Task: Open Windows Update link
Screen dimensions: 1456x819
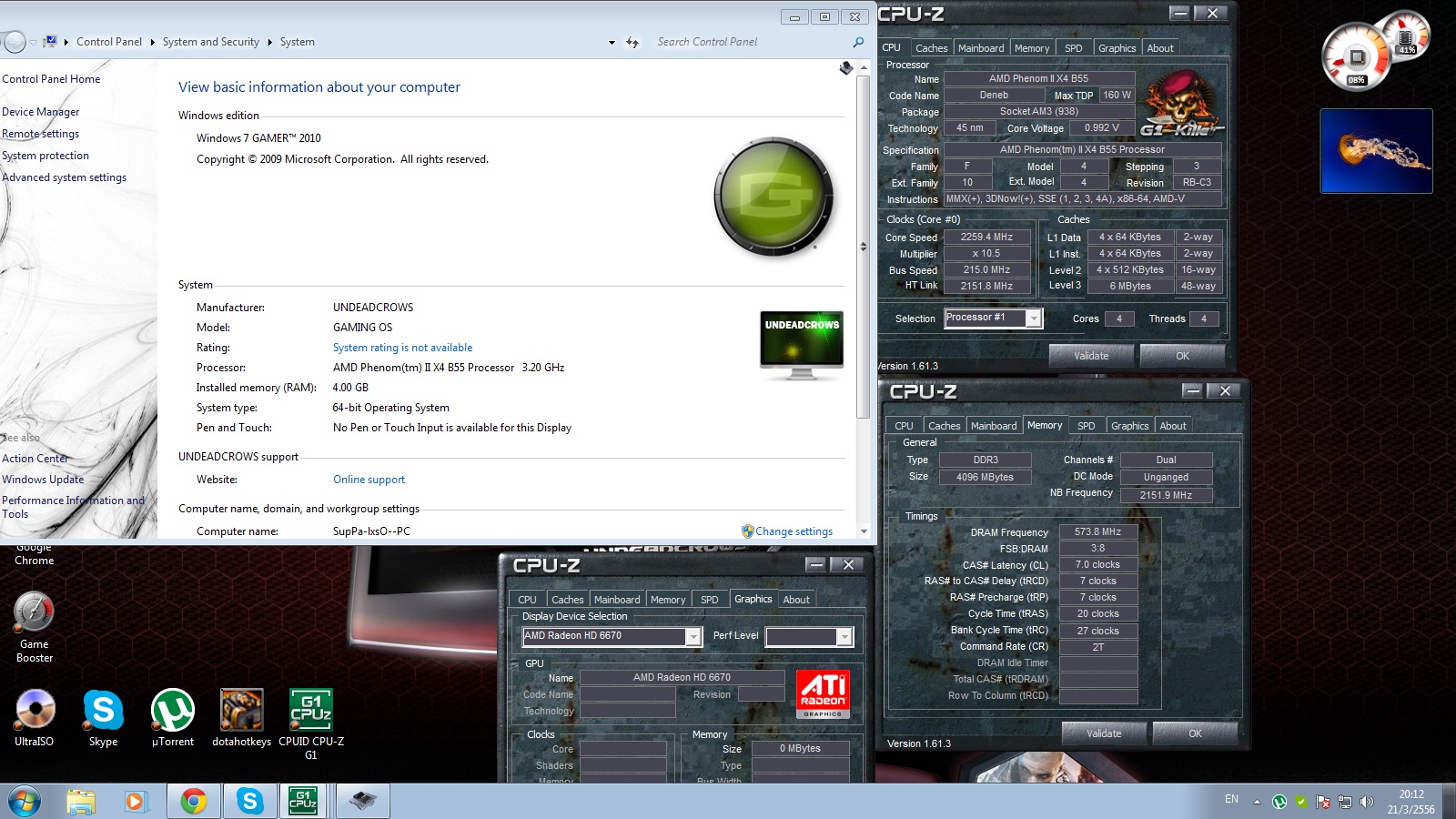Action: point(43,480)
